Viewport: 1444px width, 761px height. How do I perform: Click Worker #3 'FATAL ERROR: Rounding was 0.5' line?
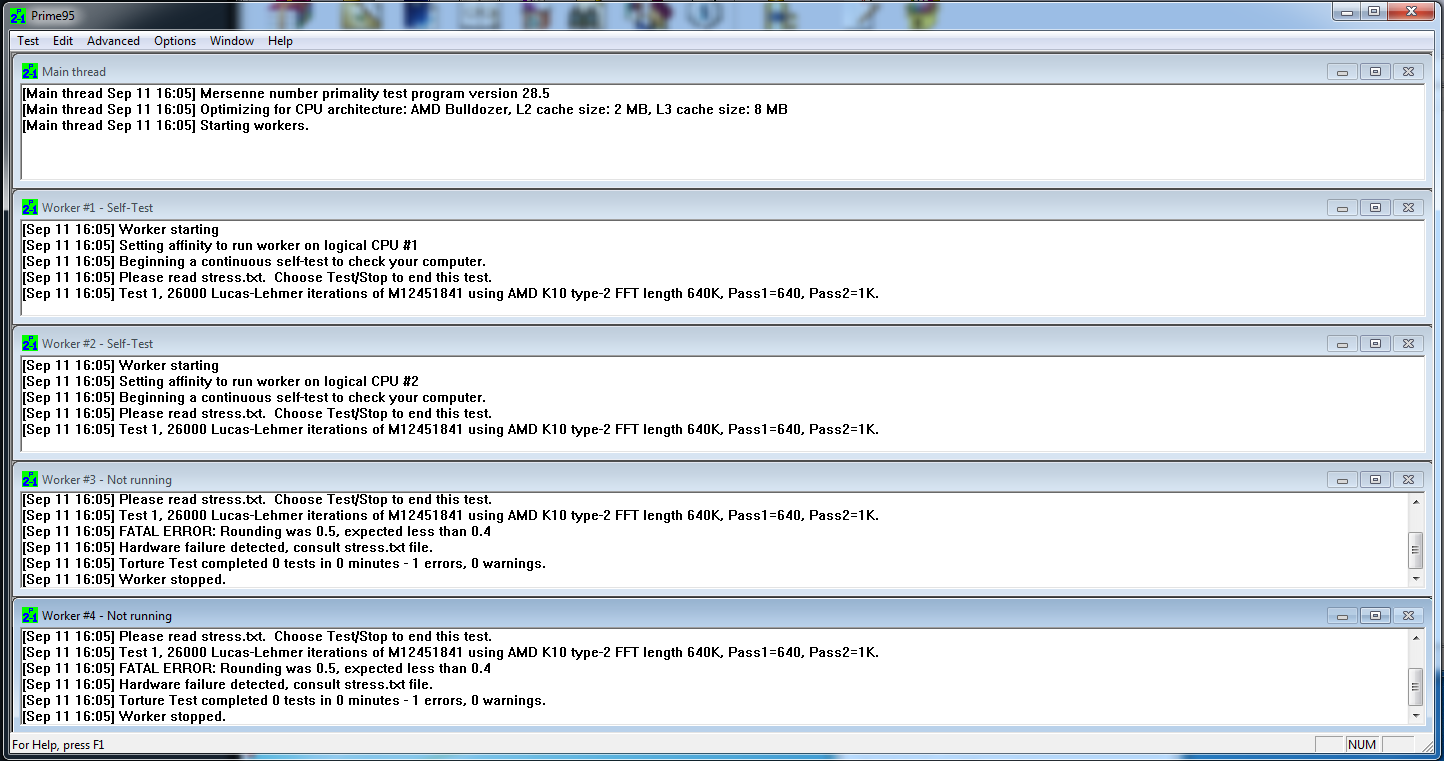pyautogui.click(x=257, y=531)
